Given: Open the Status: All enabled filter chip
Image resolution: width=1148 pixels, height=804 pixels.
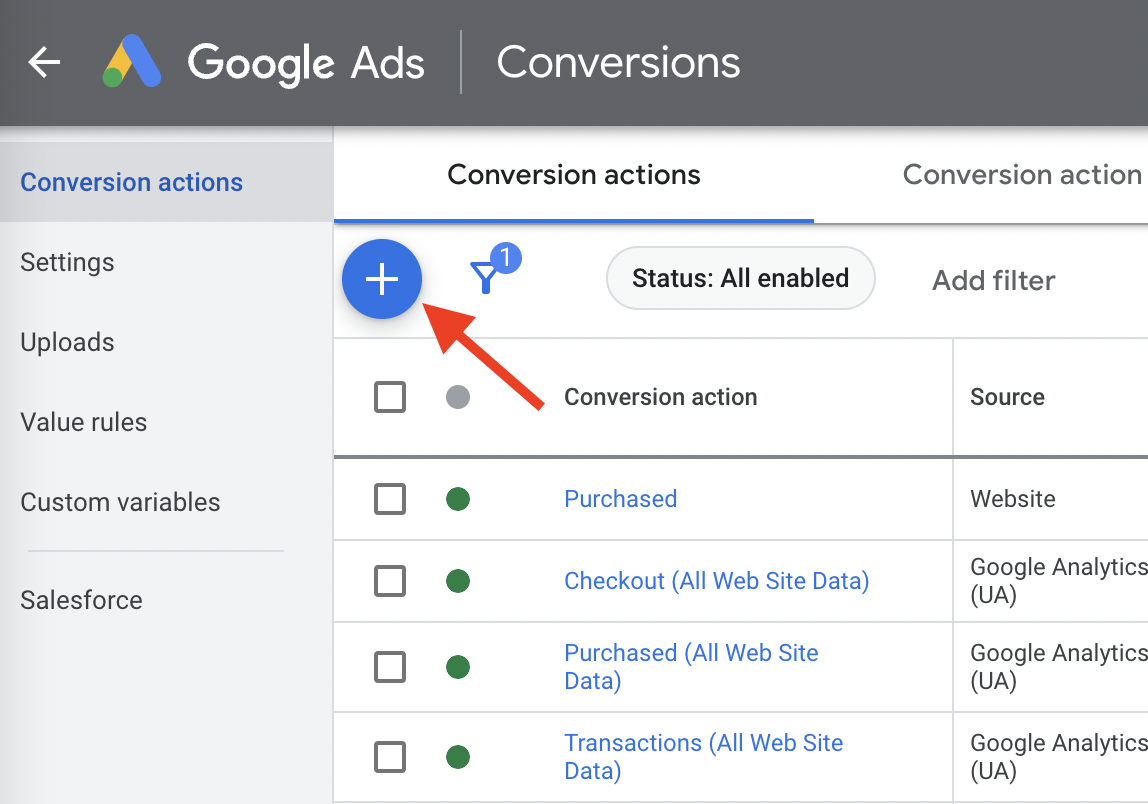Looking at the screenshot, I should [x=740, y=278].
